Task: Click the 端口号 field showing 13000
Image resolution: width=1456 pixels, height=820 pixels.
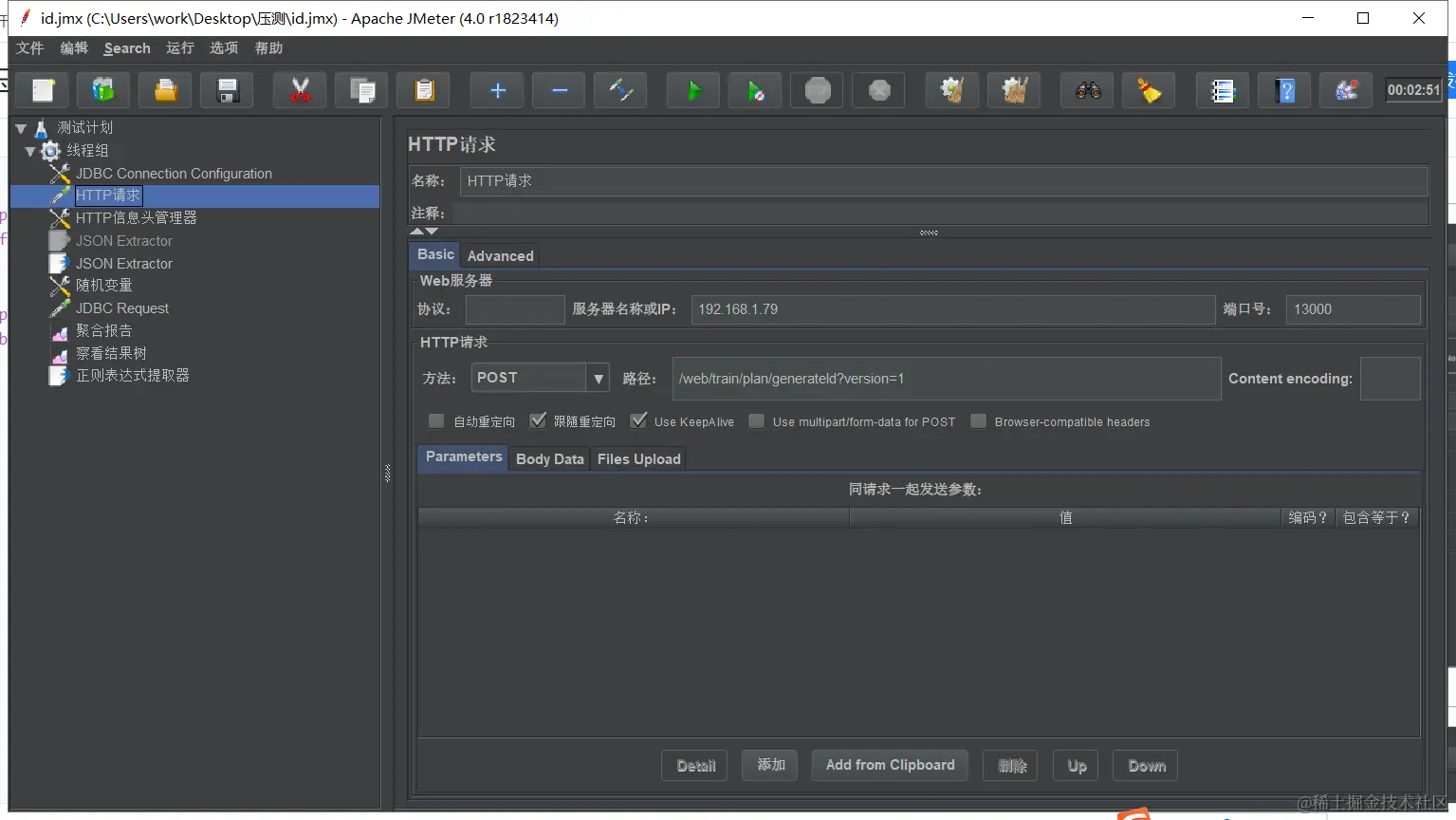Action: click(1354, 309)
